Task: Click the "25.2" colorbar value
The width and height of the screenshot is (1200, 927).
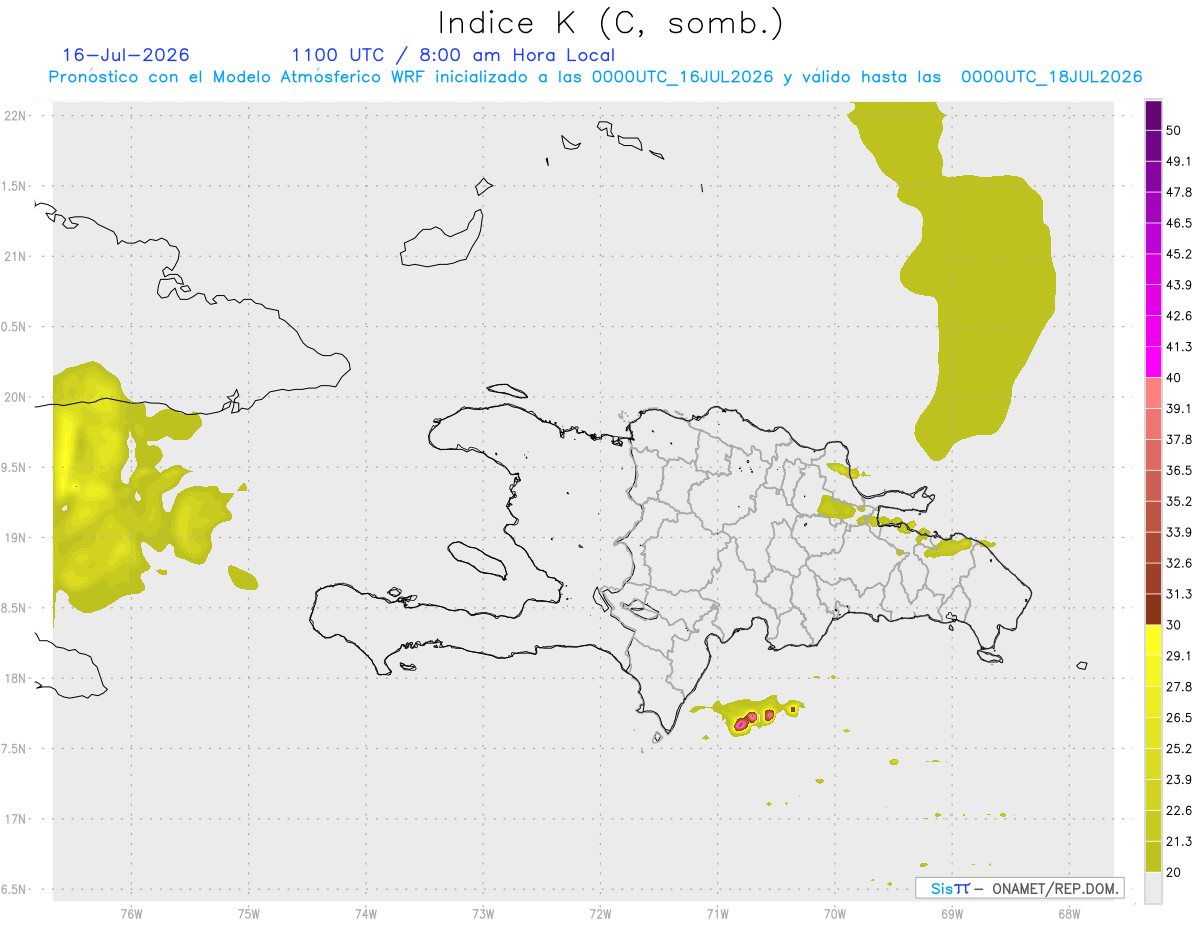Action: (x=1180, y=748)
